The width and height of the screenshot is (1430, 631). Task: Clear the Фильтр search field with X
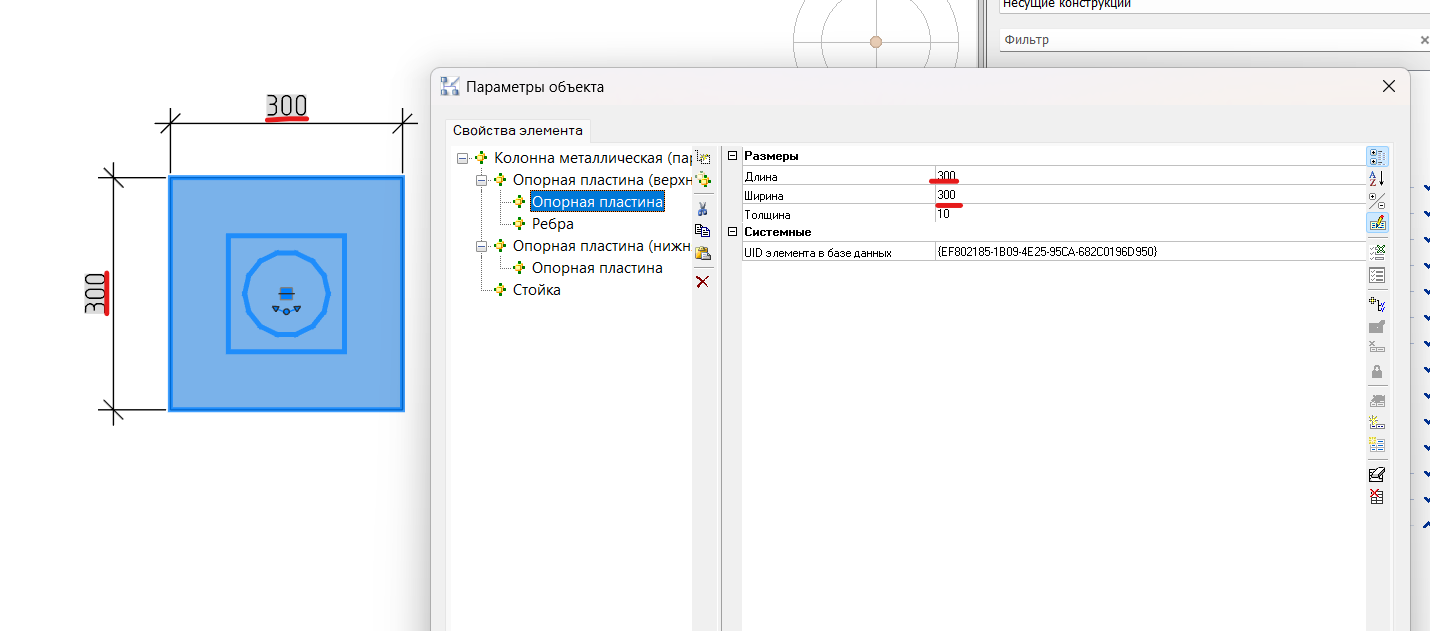coord(1424,40)
